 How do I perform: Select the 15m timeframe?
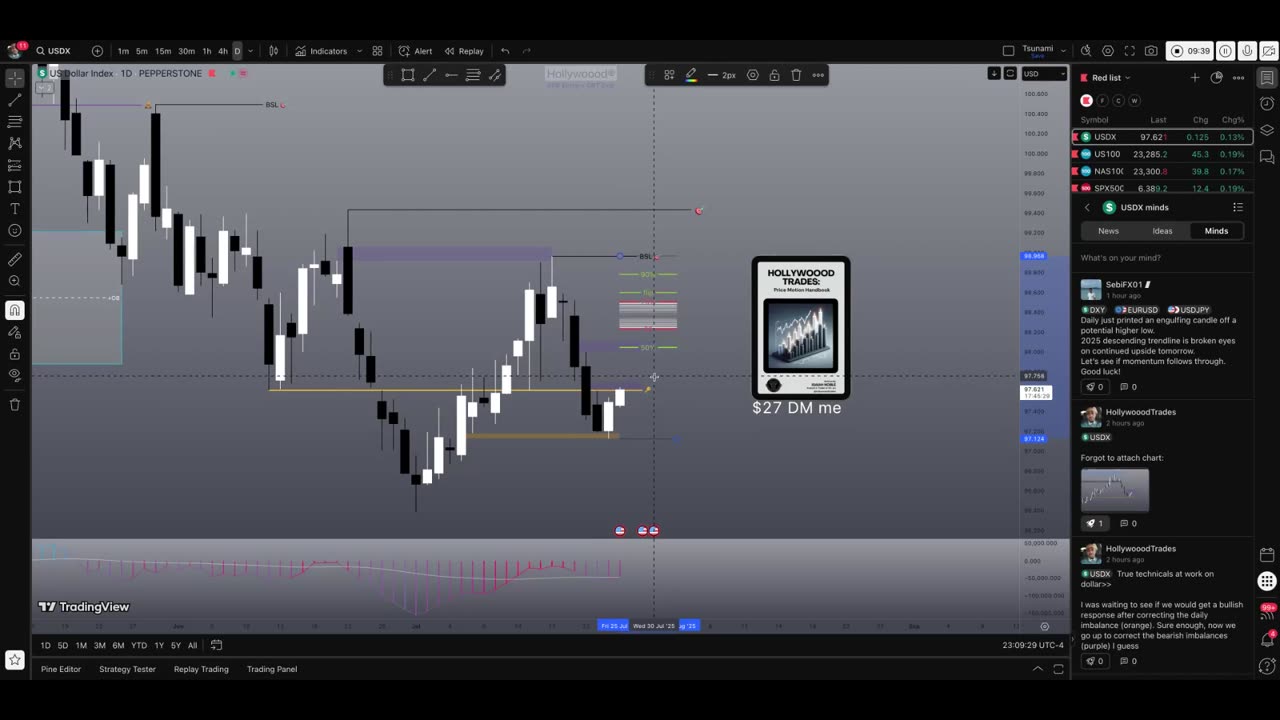(162, 51)
